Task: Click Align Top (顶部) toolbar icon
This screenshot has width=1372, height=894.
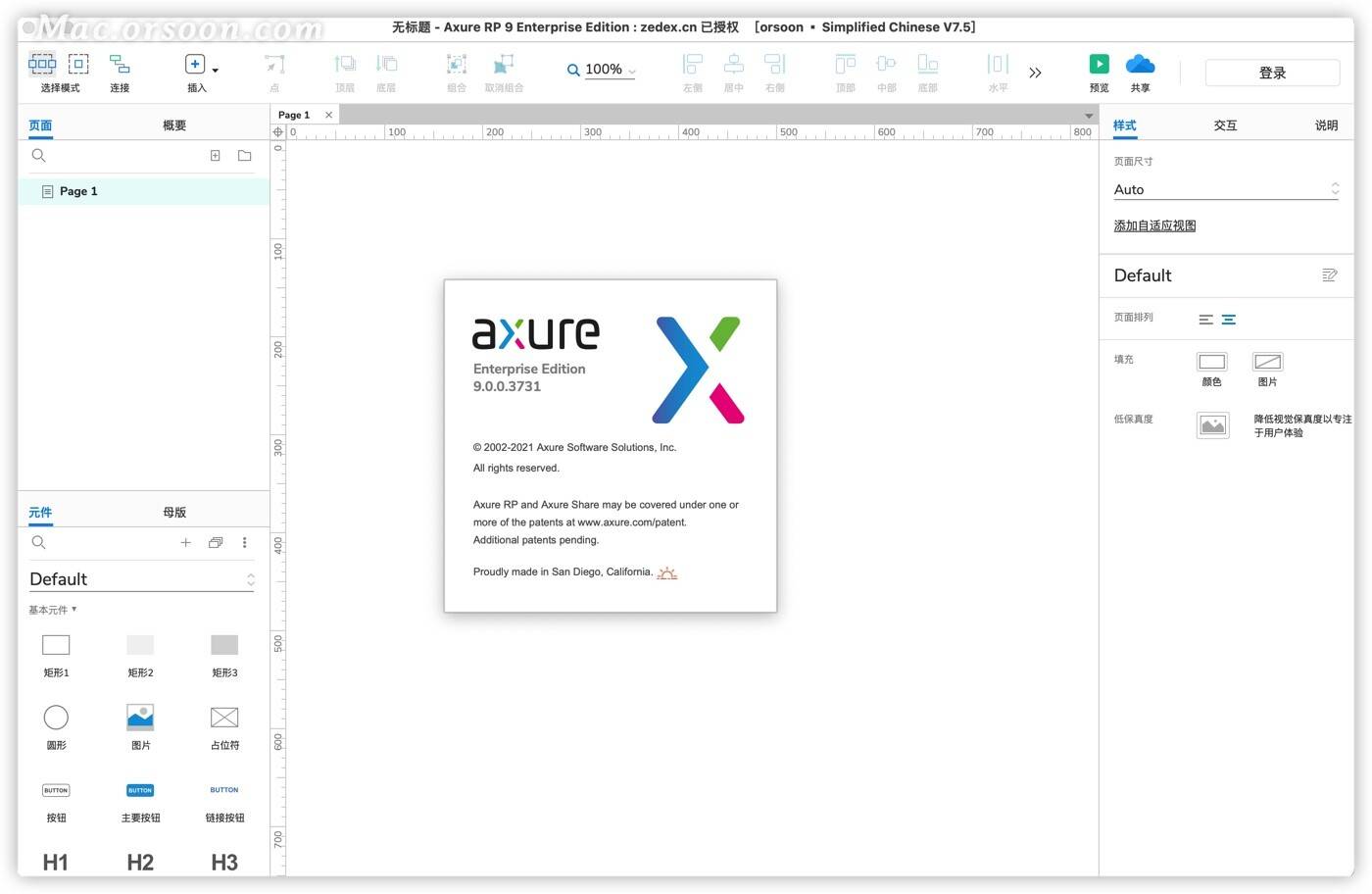Action: coord(846,65)
